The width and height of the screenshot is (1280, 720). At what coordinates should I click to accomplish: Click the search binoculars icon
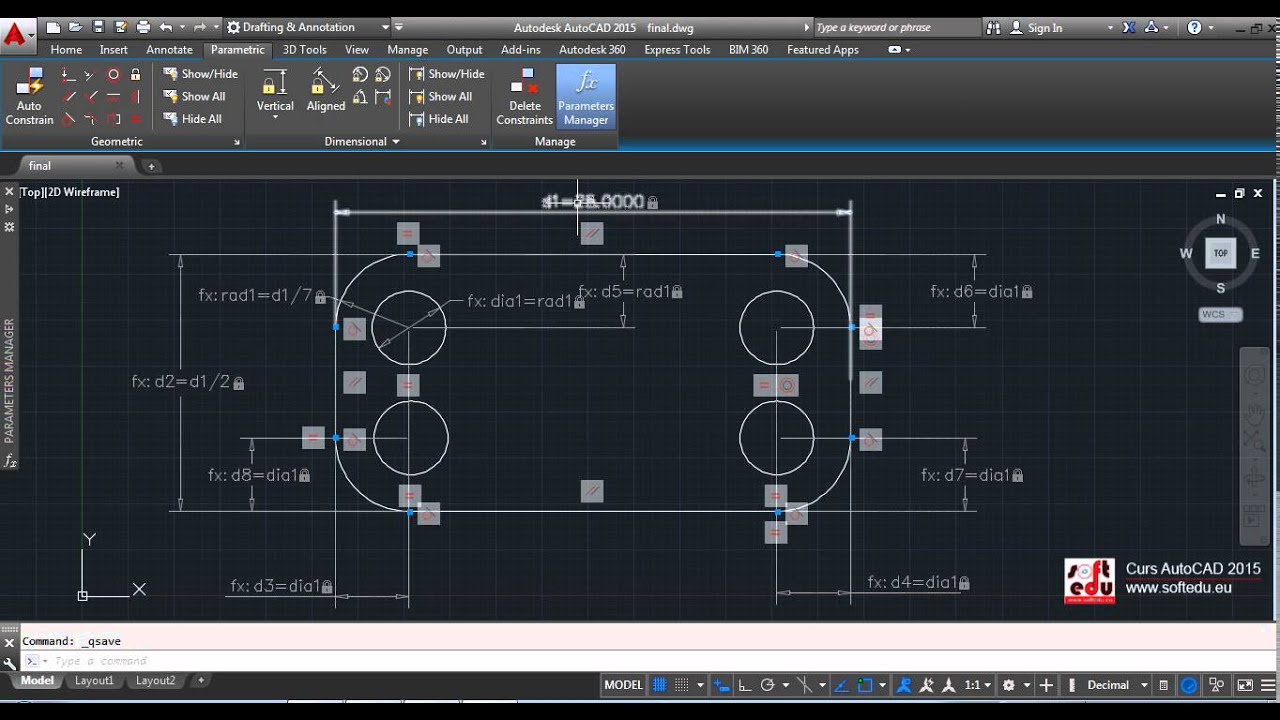(x=993, y=28)
